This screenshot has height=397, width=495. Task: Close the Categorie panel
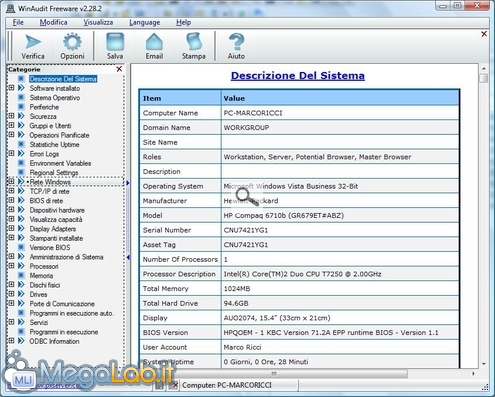(119, 69)
